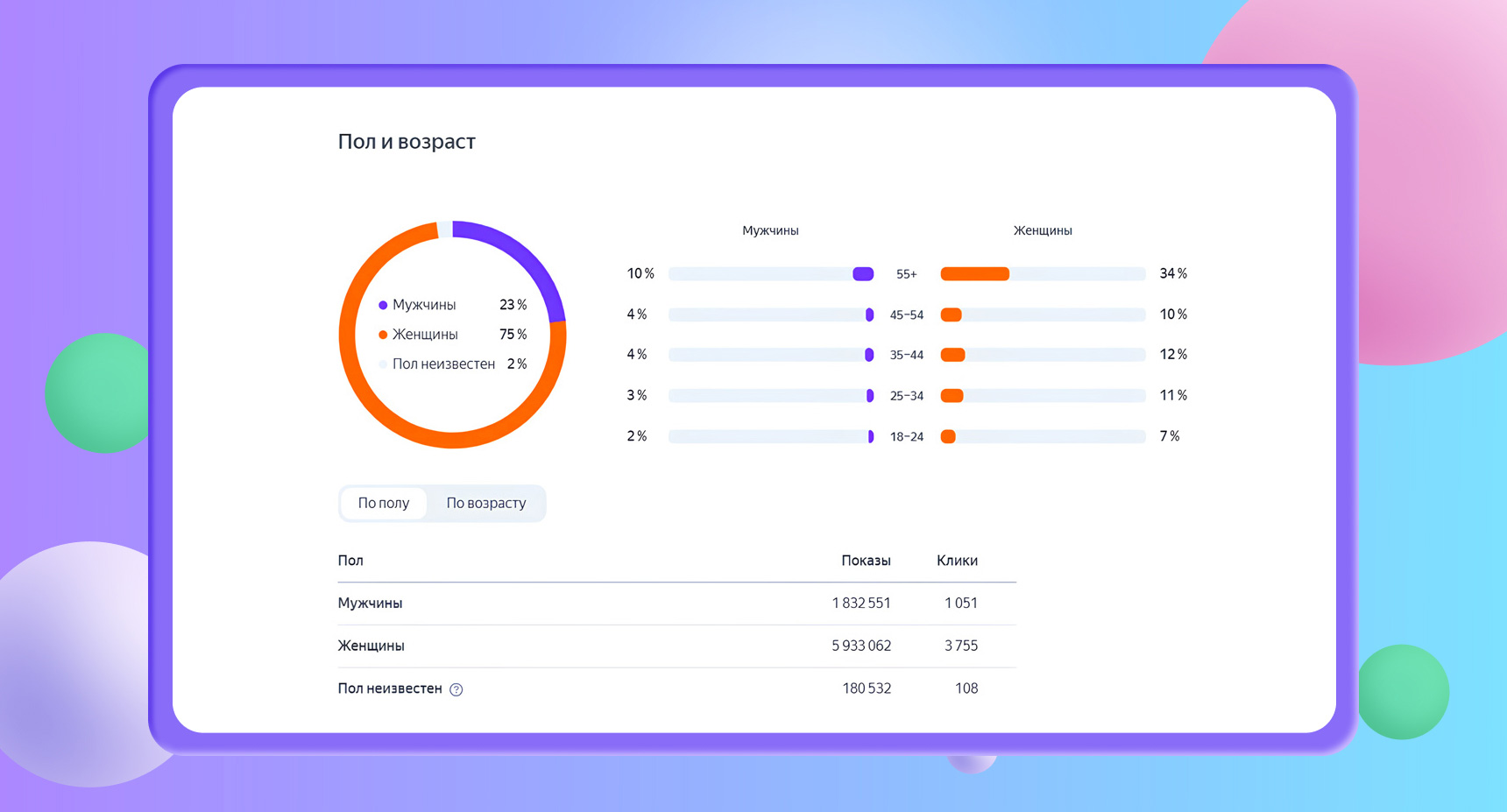Click the women's 45–54 orange bar
Image resolution: width=1507 pixels, height=812 pixels.
click(951, 314)
